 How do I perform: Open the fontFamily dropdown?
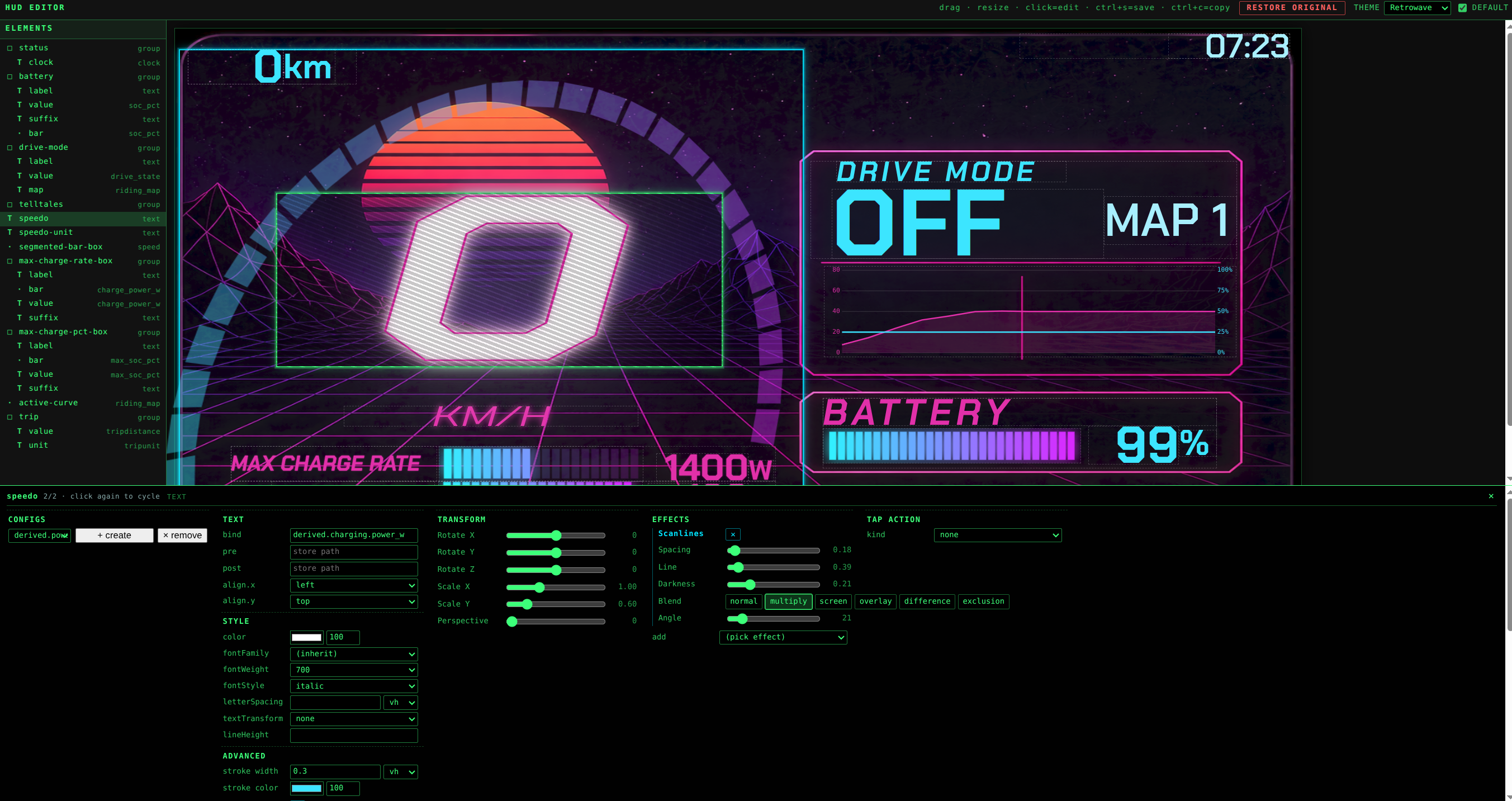354,653
